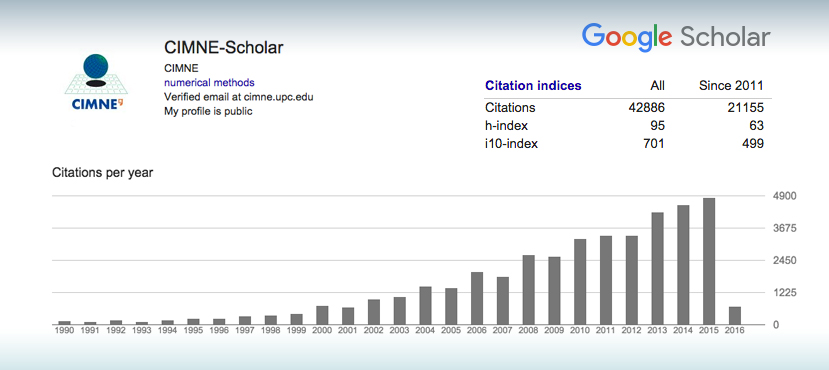The height and width of the screenshot is (370, 829).
Task: Click the 2015 citations bar
Action: (709, 261)
